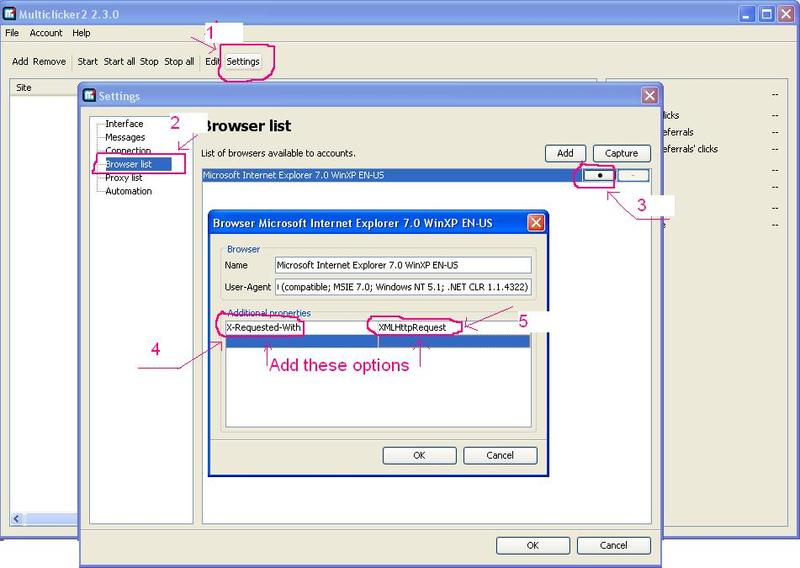
Task: Select Connection in the settings tree
Action: [128, 151]
